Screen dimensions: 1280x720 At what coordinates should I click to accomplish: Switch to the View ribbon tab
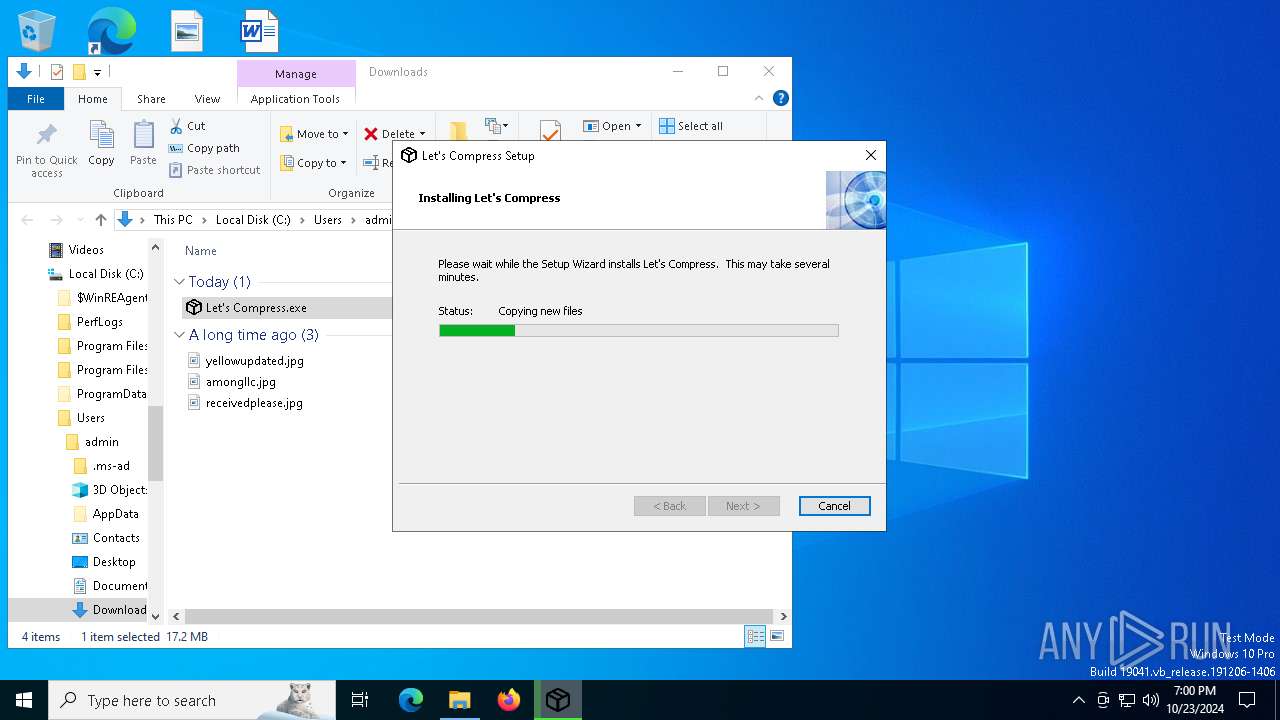207,99
